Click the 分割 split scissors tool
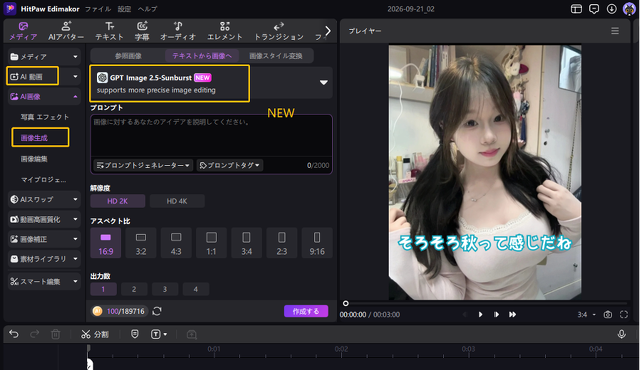This screenshot has width=640, height=370. (x=95, y=335)
